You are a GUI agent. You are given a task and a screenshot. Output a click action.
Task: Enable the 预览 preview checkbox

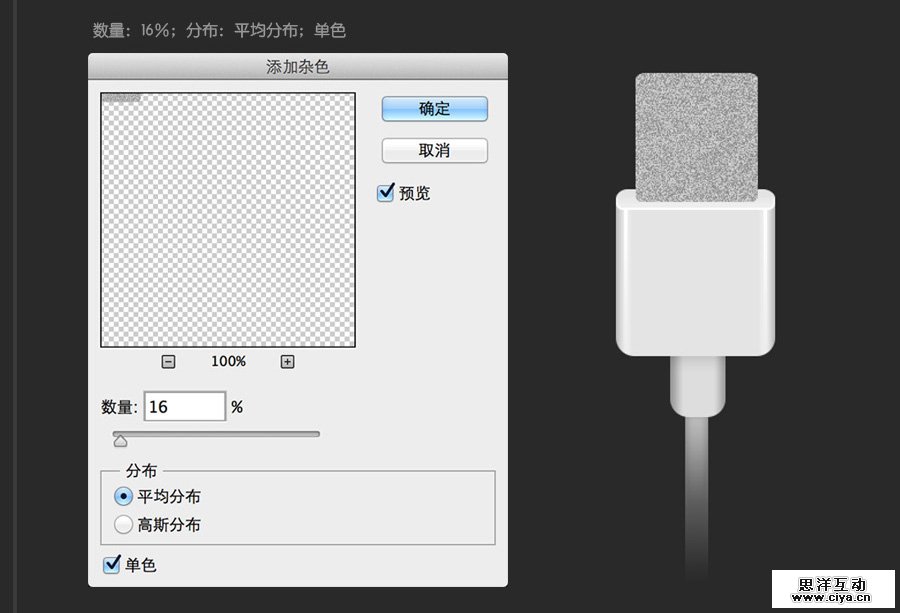(384, 193)
